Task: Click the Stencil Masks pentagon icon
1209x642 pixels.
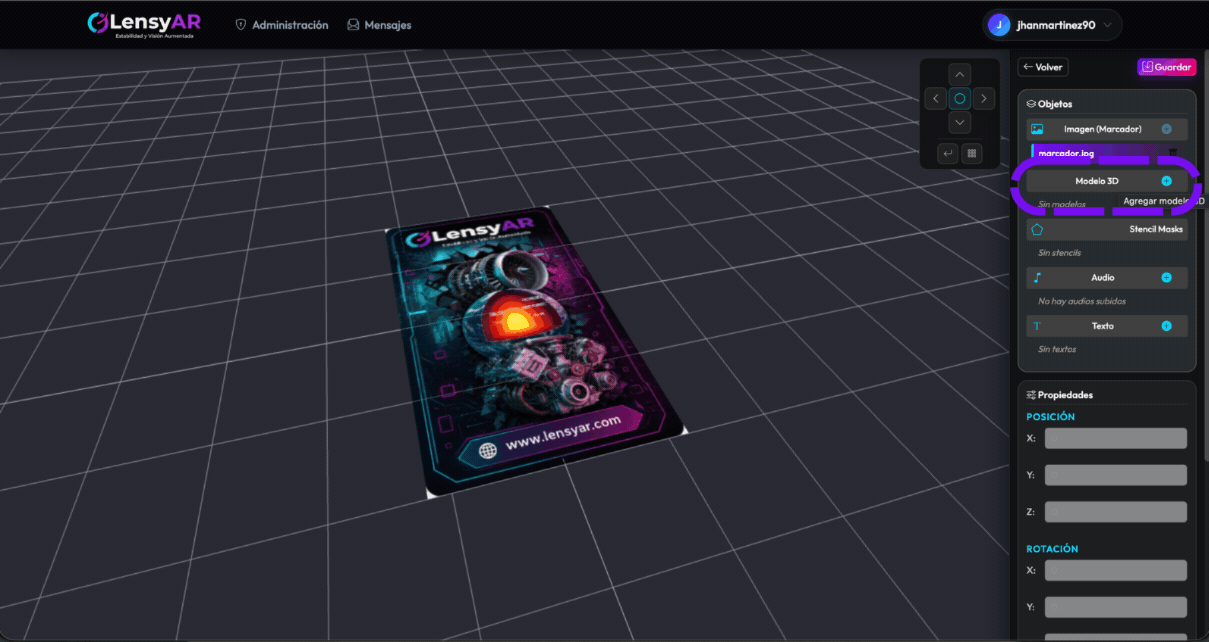Action: (1037, 229)
